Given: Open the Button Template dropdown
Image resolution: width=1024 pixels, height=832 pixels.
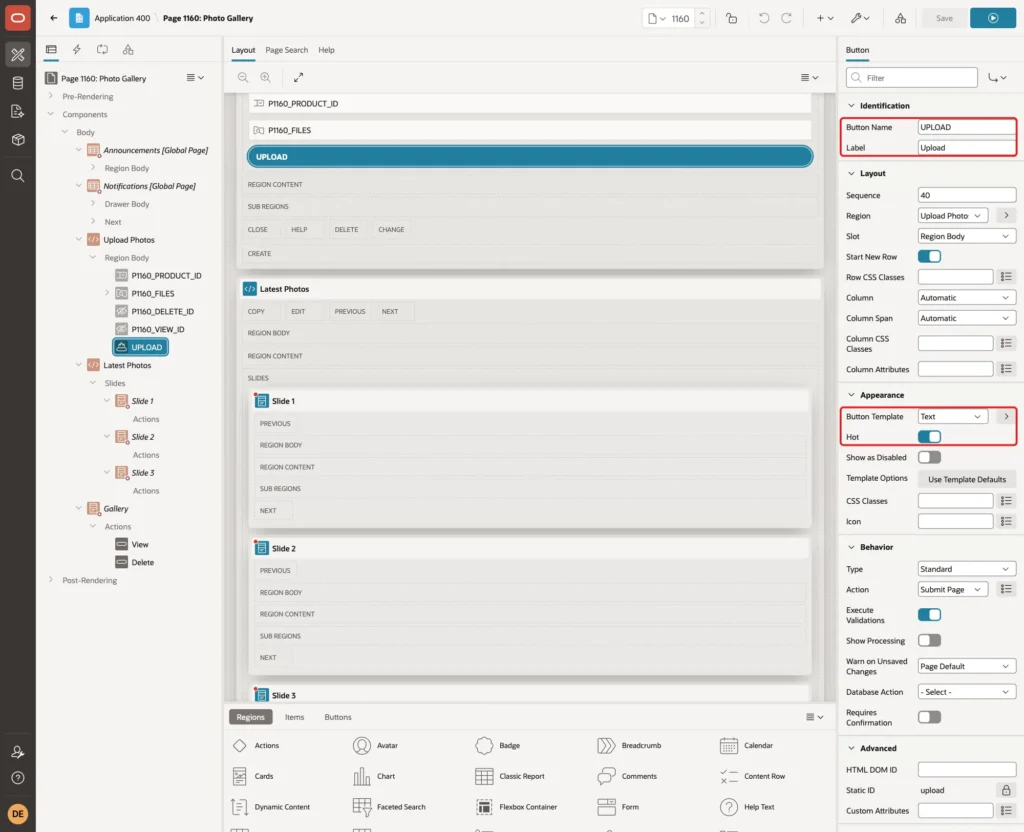Looking at the screenshot, I should pos(952,416).
